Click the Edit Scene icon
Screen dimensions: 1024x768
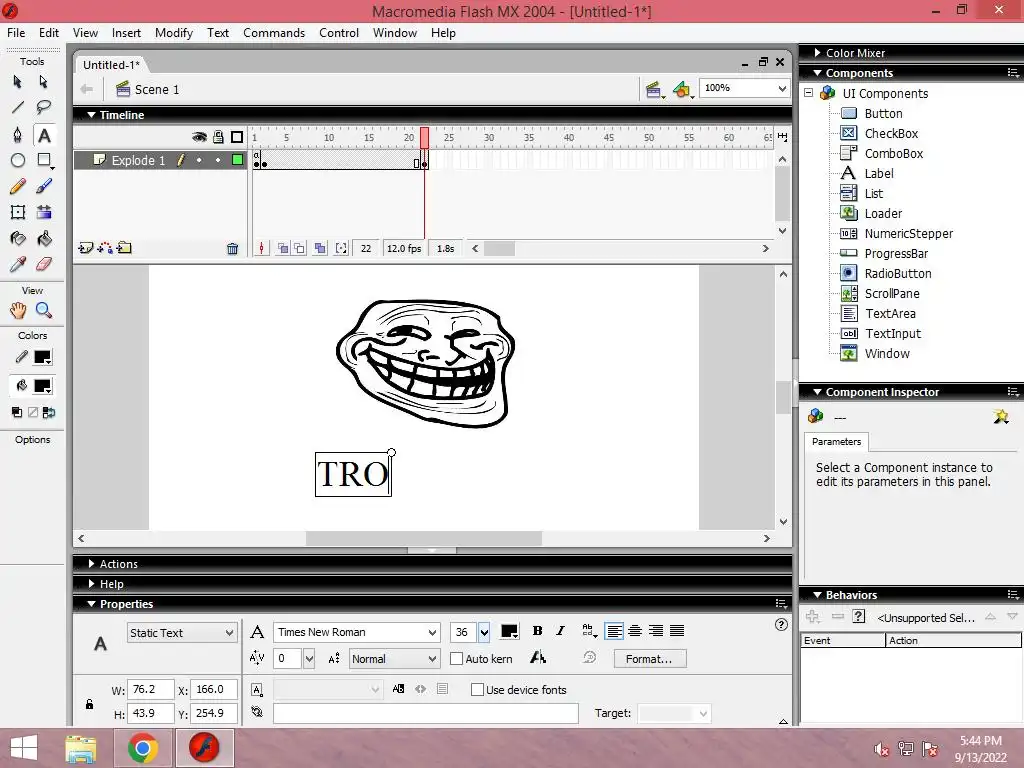coord(654,89)
